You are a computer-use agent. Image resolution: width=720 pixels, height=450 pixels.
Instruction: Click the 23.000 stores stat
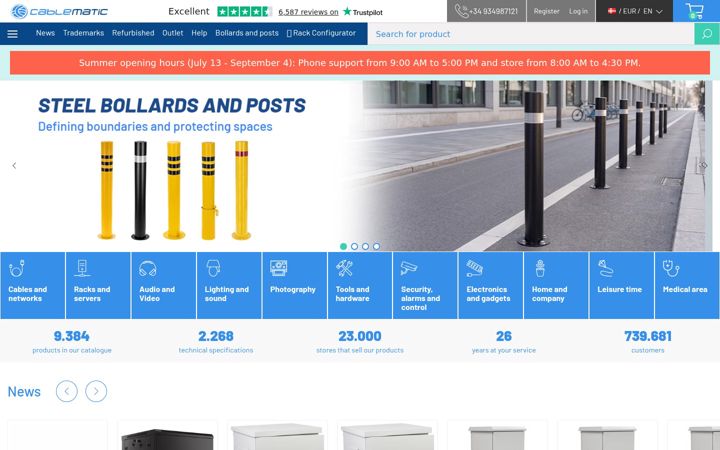(x=360, y=342)
